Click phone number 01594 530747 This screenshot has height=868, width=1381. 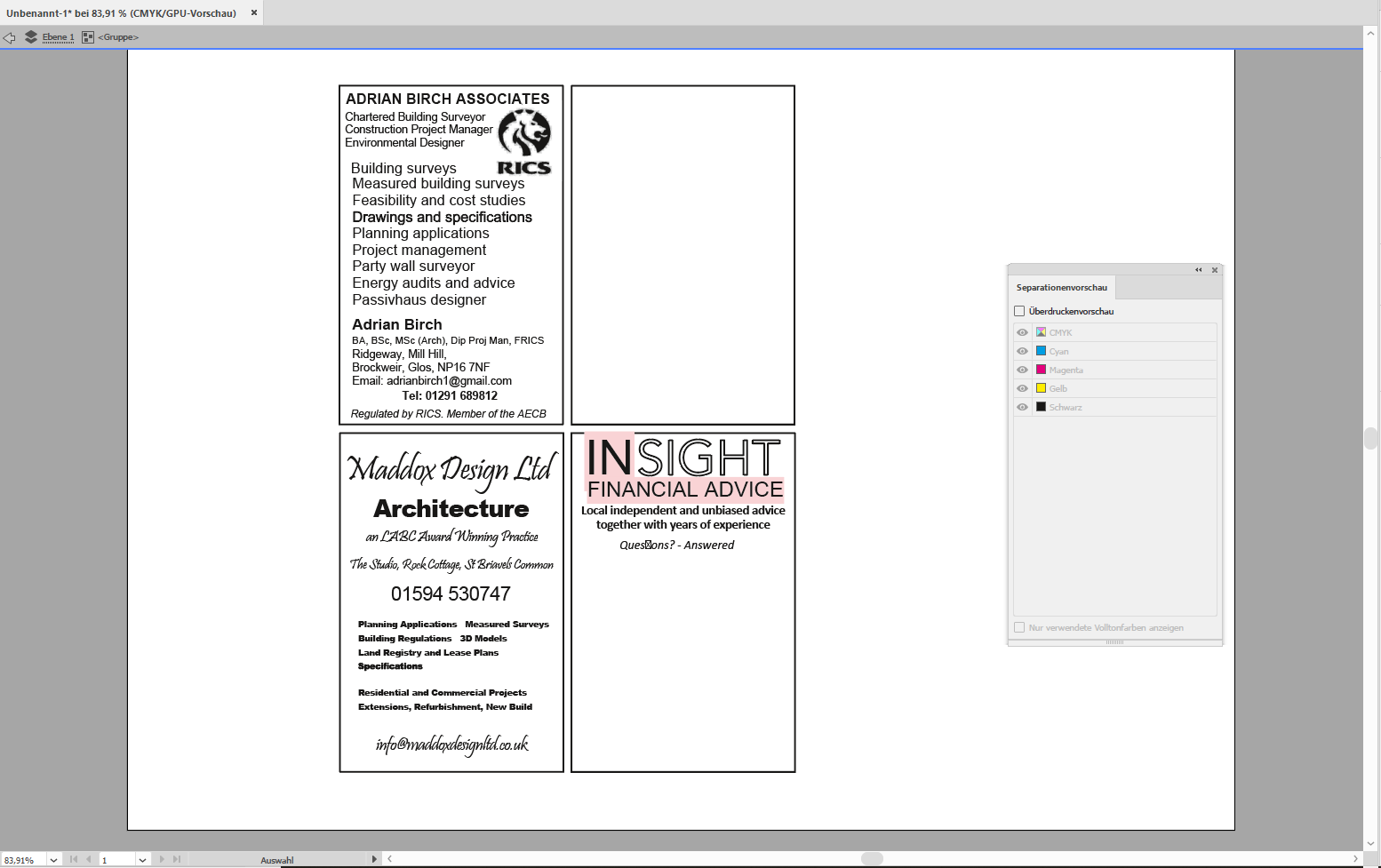[451, 593]
